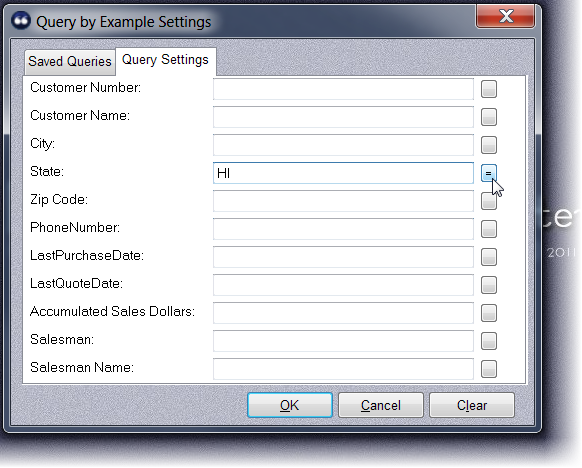Toggle the PhoneNumber operator button
Image resolution: width=582 pixels, height=468 pixels.
click(x=488, y=229)
